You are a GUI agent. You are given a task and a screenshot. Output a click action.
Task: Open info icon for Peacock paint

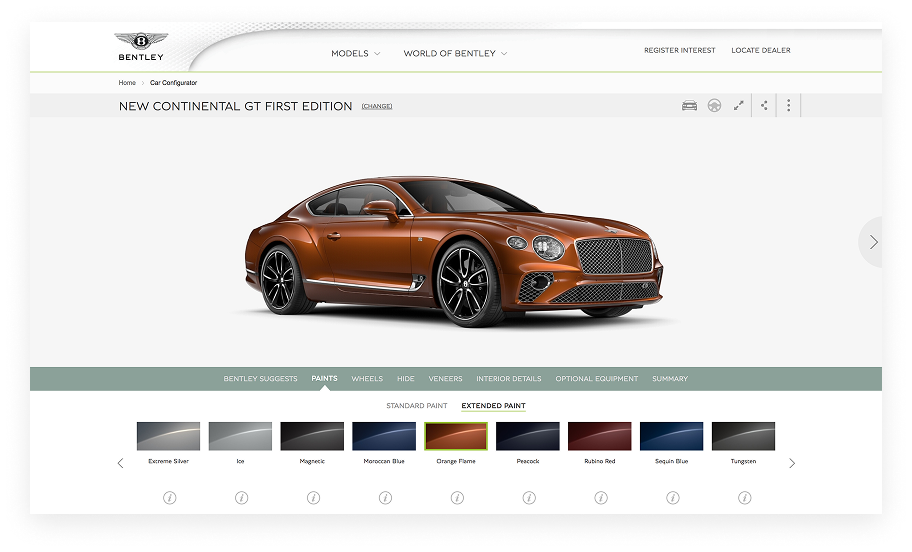(x=529, y=498)
